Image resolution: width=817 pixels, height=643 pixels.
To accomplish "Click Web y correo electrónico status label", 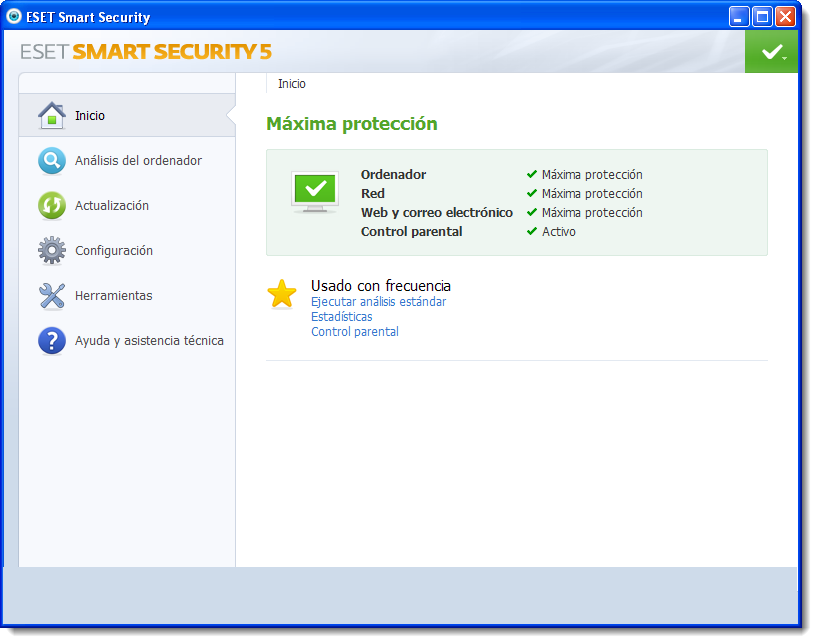I will click(x=437, y=213).
